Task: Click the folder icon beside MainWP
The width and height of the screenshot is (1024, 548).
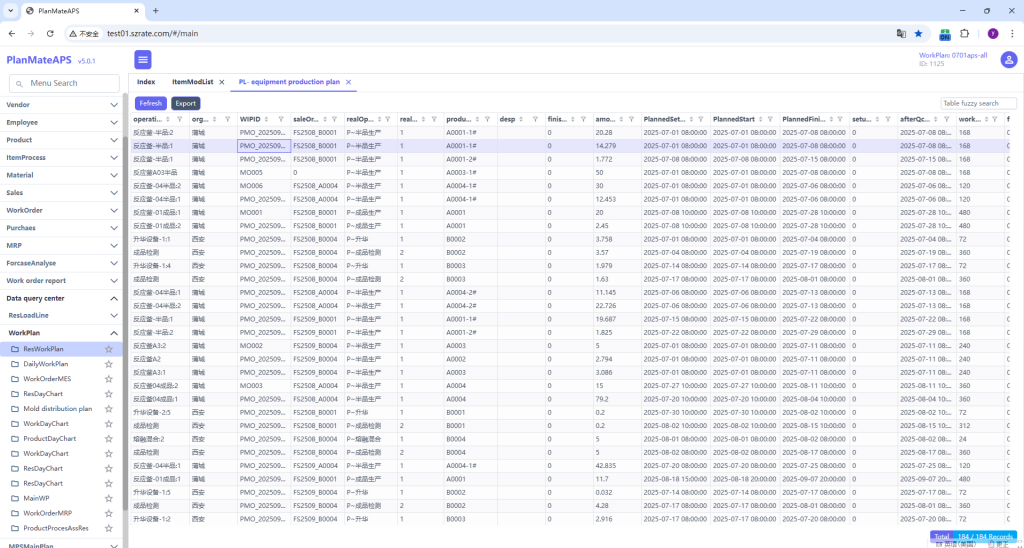Action: [15, 498]
